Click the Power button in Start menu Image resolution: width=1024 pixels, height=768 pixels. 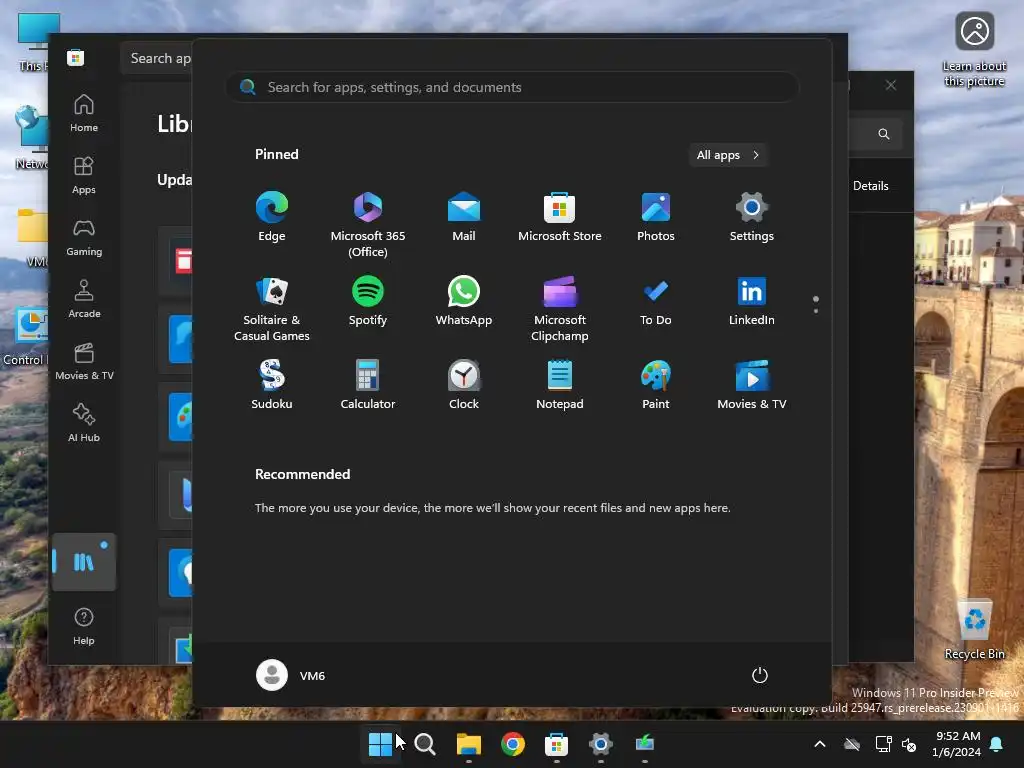(x=760, y=675)
